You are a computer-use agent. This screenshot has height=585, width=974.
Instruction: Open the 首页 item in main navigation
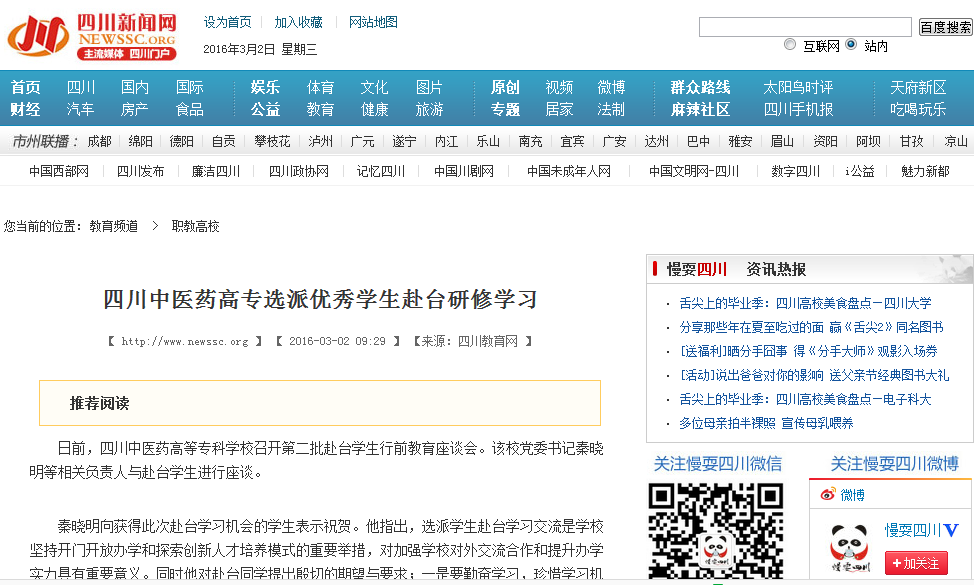point(26,87)
